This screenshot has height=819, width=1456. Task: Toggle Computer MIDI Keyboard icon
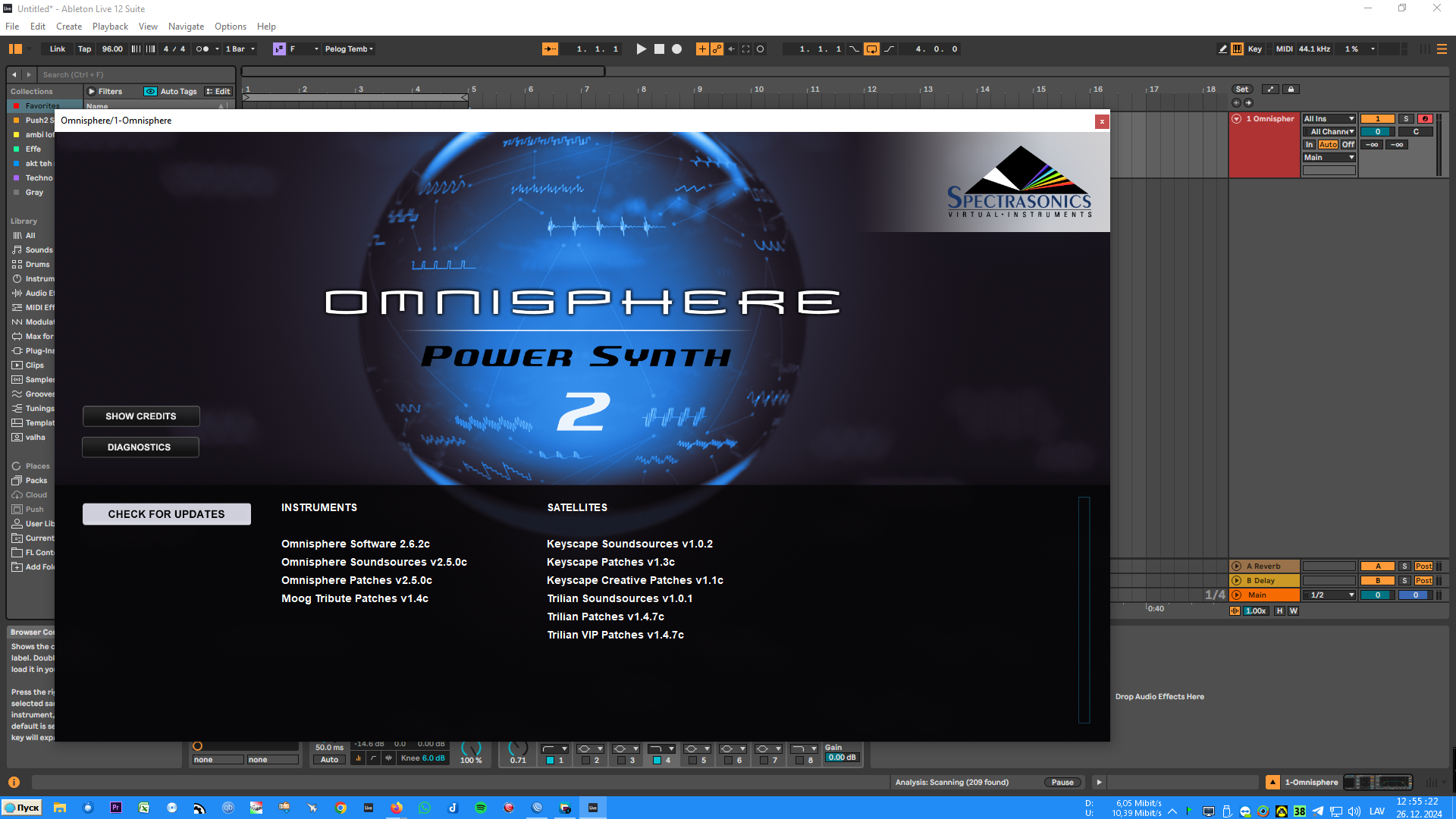[x=1237, y=49]
